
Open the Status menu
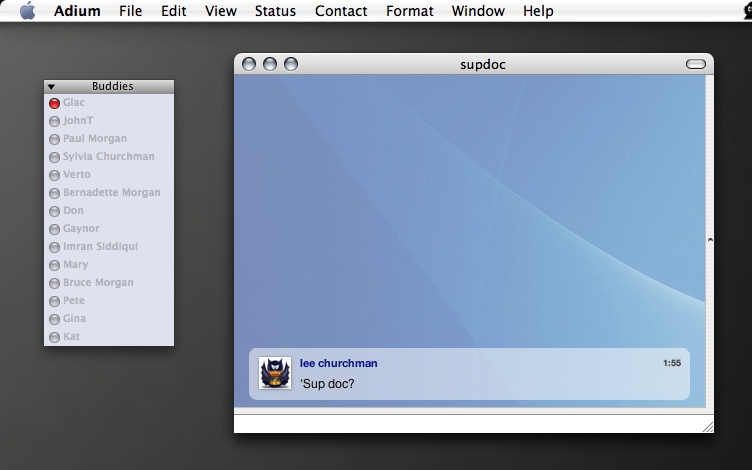(x=275, y=11)
